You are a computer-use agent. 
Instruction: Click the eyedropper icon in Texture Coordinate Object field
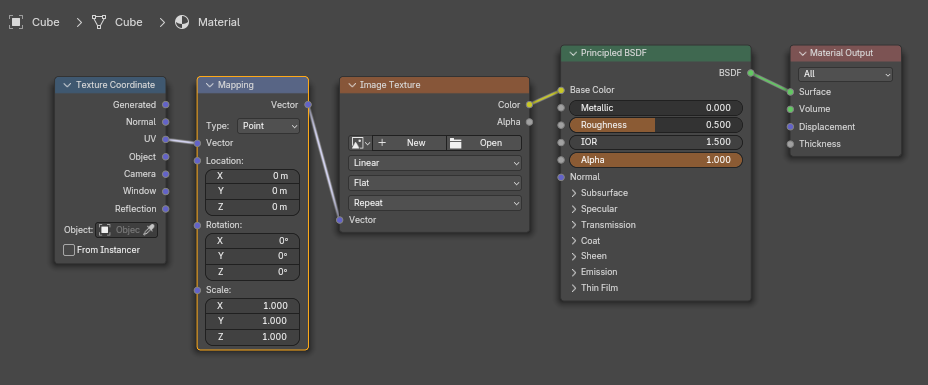[149, 230]
